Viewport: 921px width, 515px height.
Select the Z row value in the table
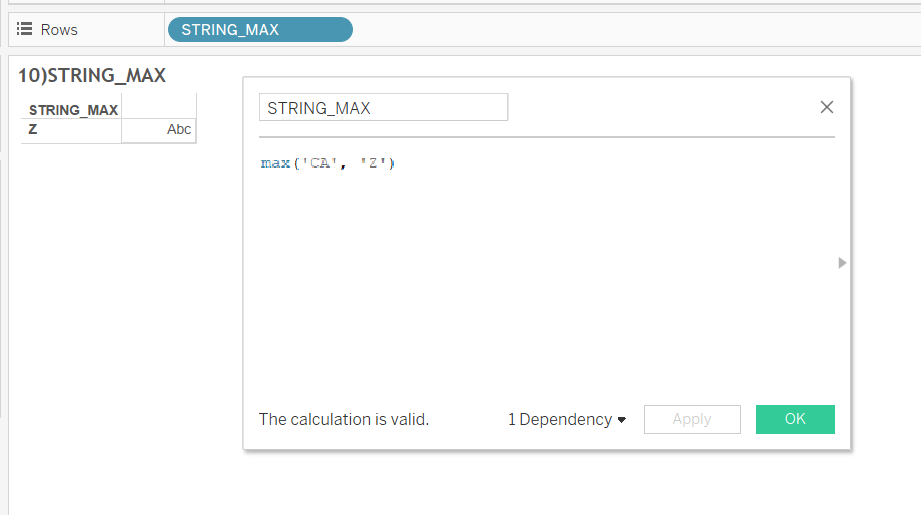[33, 129]
